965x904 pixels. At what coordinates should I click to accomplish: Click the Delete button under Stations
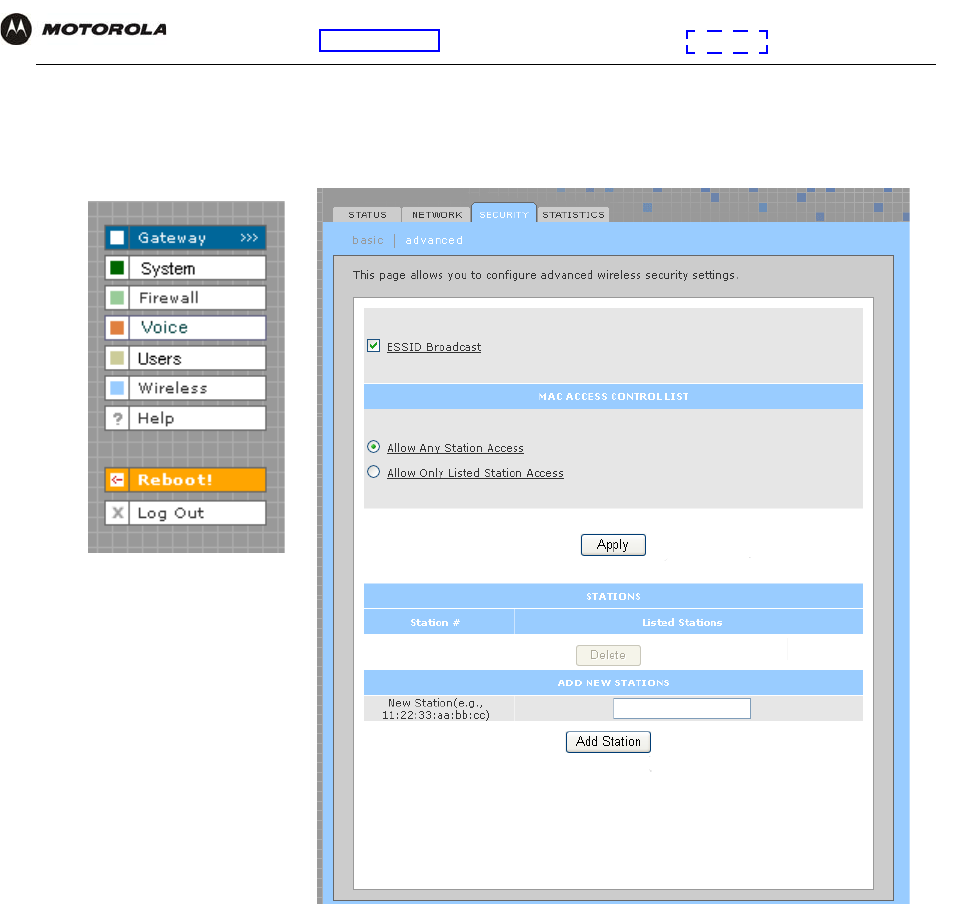[608, 655]
